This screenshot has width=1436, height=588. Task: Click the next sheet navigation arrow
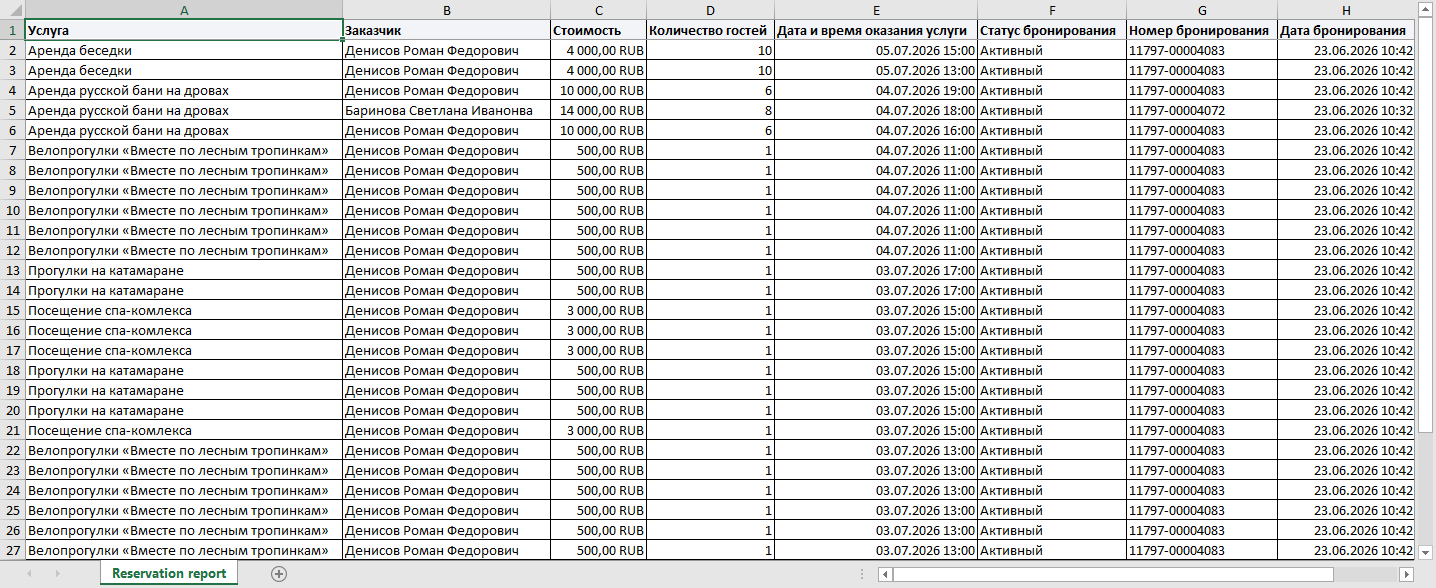57,574
